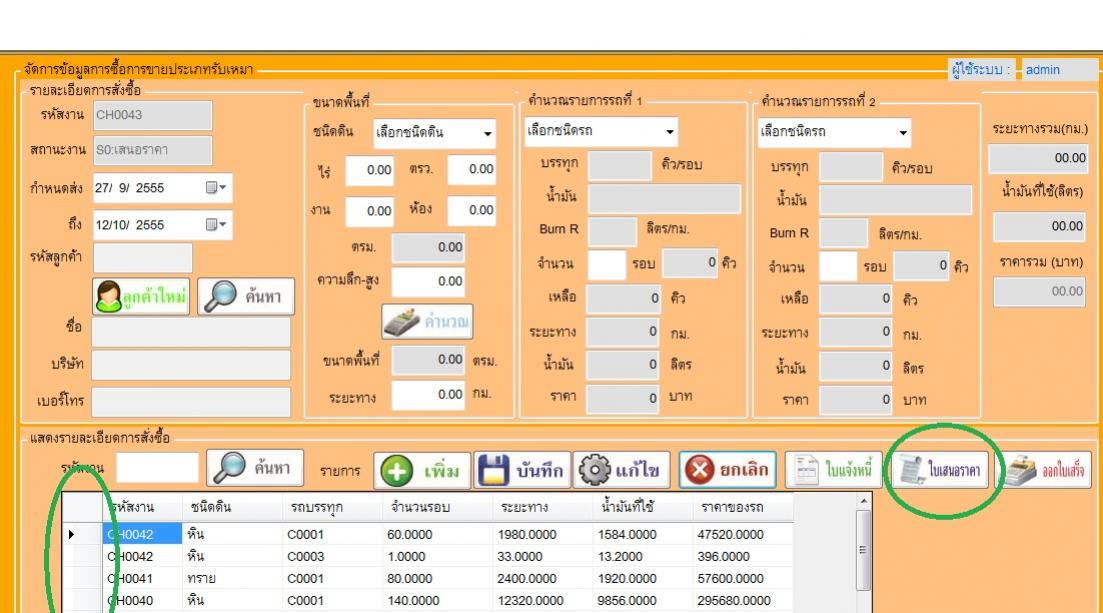Click the ระยะทาง column header in the table
The height and width of the screenshot is (613, 1103).
(x=542, y=507)
